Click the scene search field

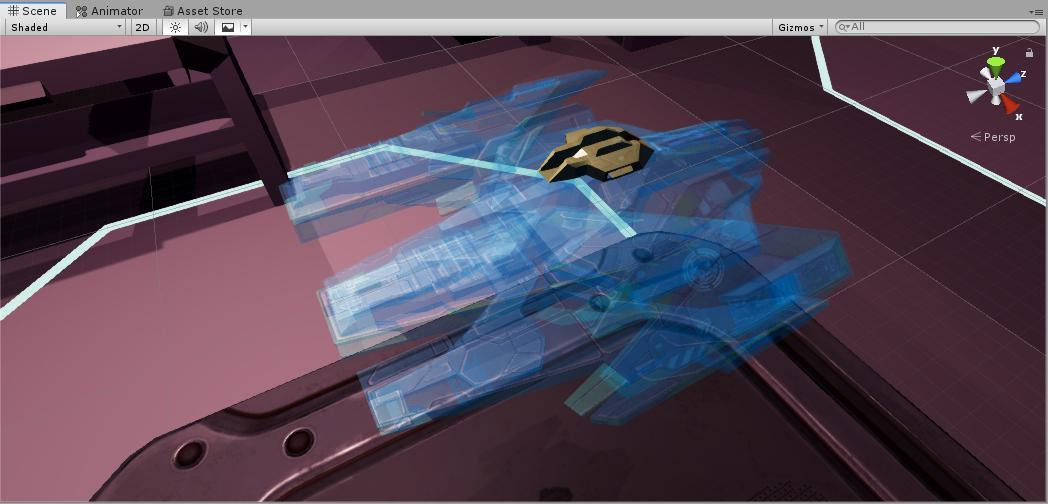click(938, 27)
